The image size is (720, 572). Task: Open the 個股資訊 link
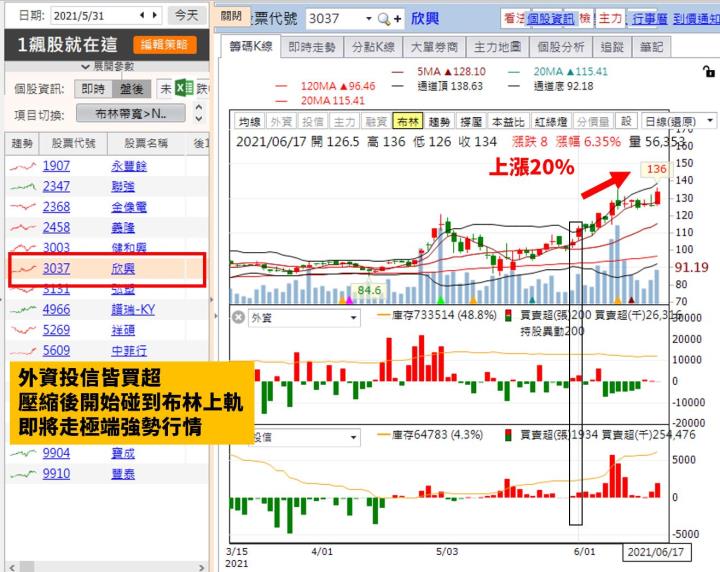pos(550,19)
